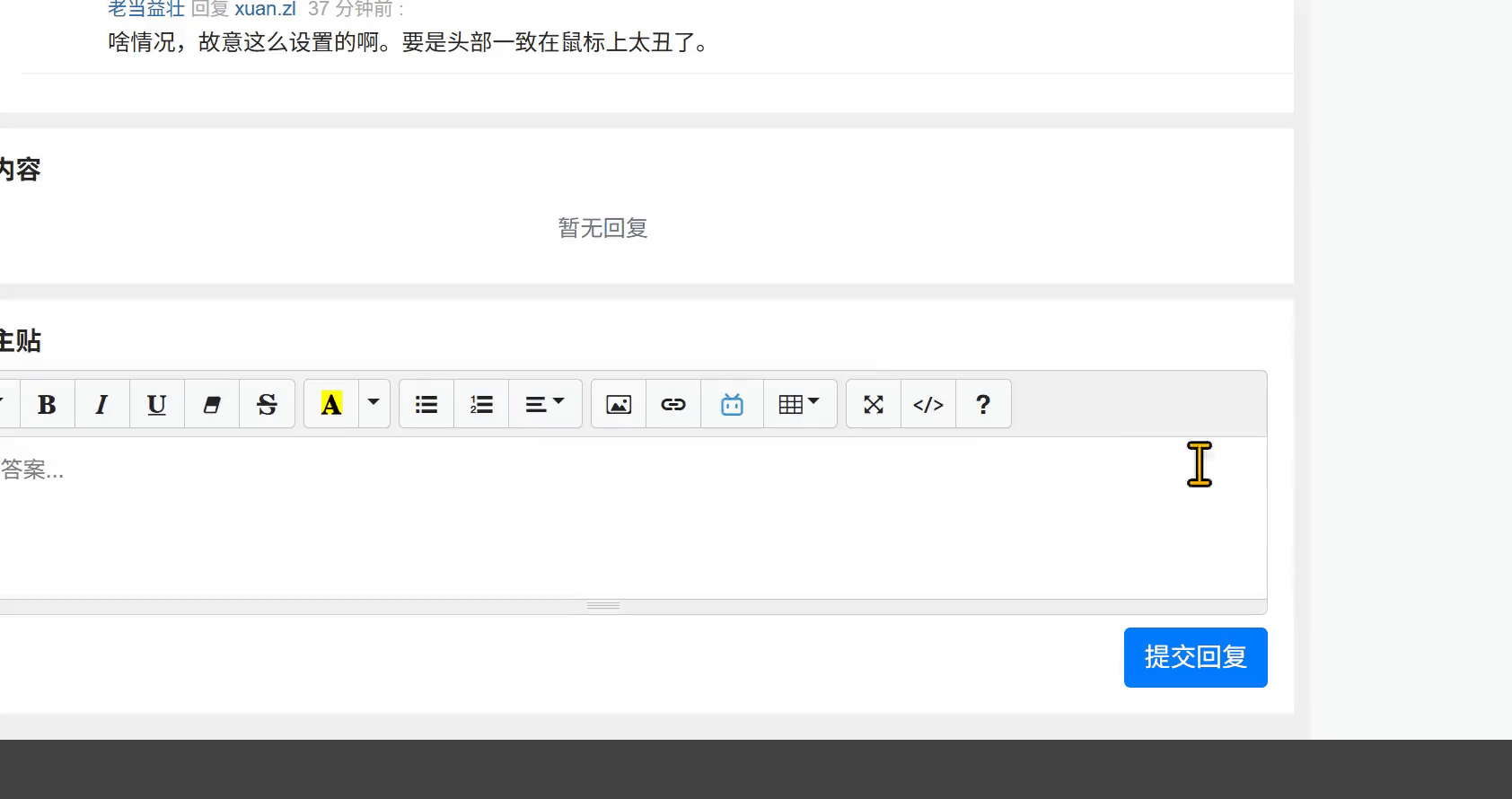Grab the editor resize handle bar
The image size is (1512, 799).
[x=633, y=606]
